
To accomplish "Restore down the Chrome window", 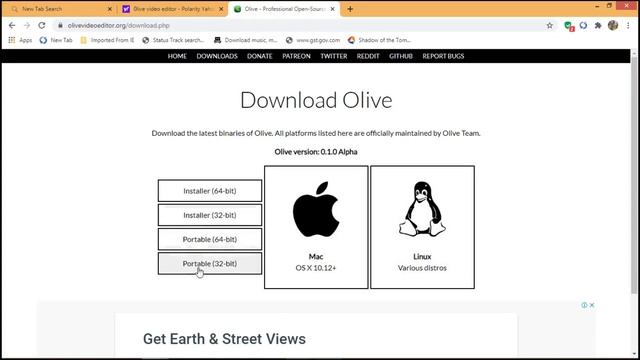I will pos(609,6).
